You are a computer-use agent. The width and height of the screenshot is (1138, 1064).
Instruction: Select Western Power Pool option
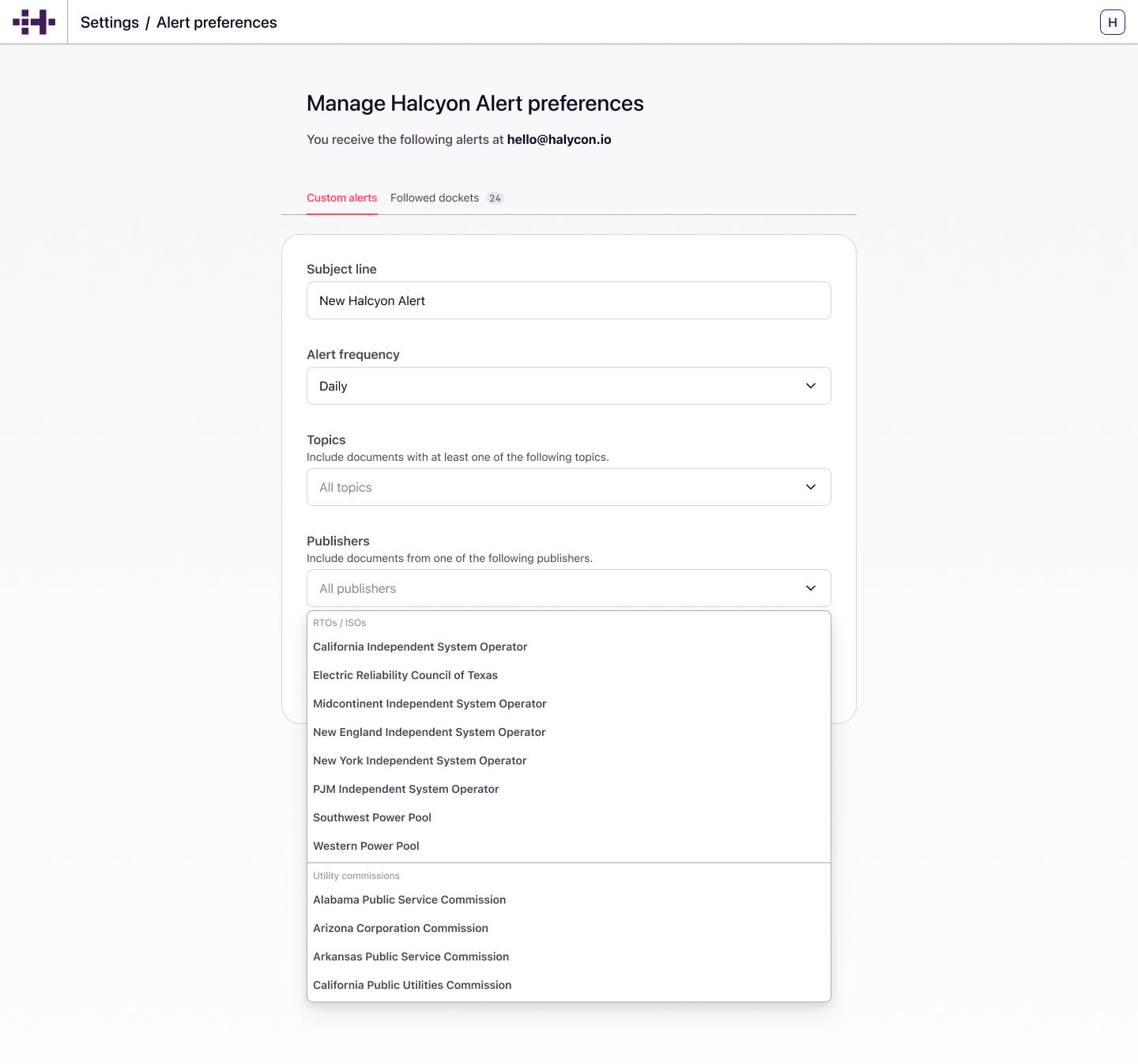point(569,846)
